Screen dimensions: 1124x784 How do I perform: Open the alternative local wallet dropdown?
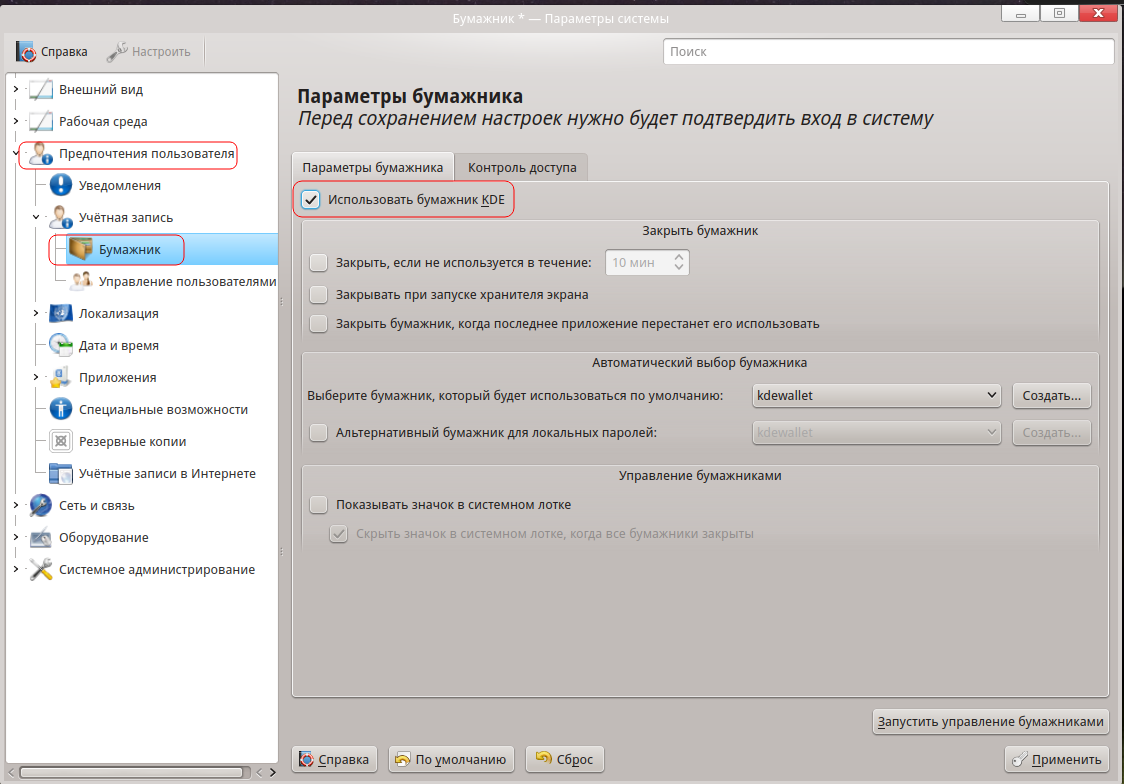click(x=876, y=432)
